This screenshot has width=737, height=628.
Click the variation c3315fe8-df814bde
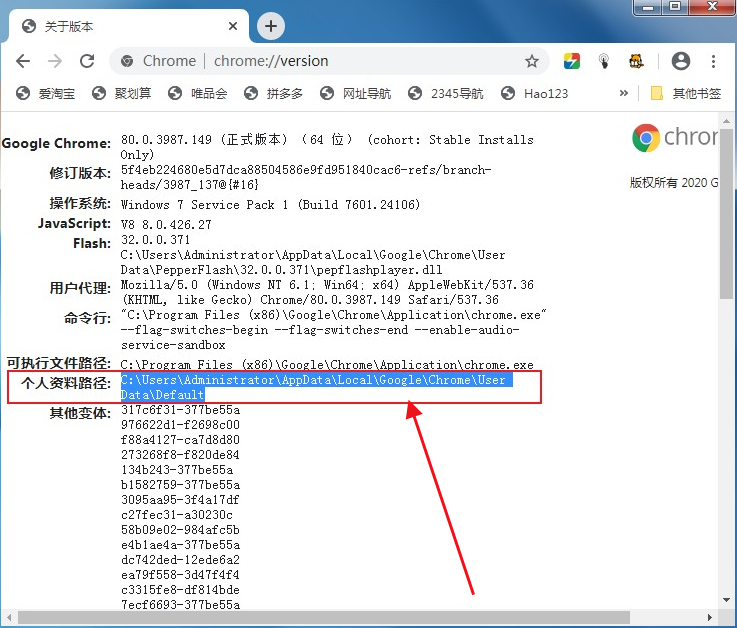pyautogui.click(x=180, y=590)
